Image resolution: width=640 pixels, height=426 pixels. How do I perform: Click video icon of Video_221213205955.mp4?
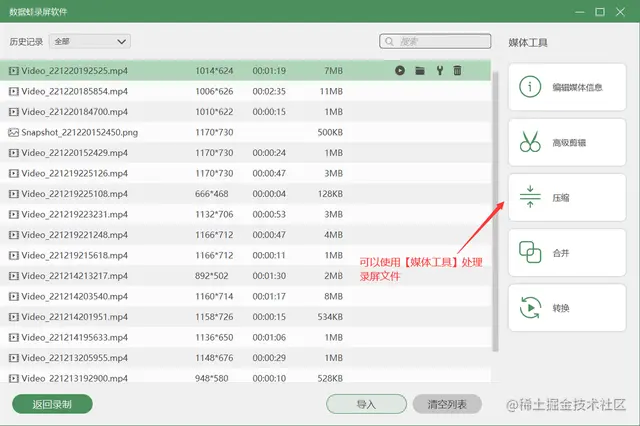click(14, 358)
